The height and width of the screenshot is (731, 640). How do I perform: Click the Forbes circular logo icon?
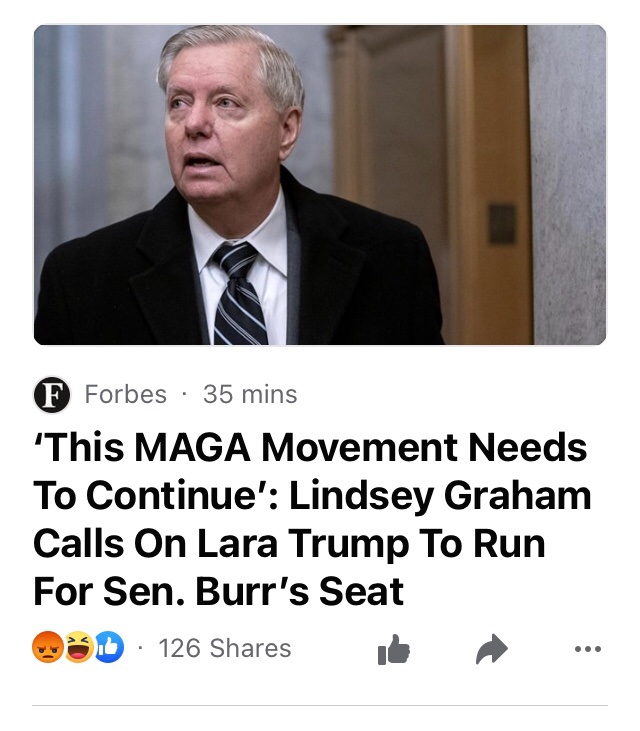pyautogui.click(x=52, y=394)
